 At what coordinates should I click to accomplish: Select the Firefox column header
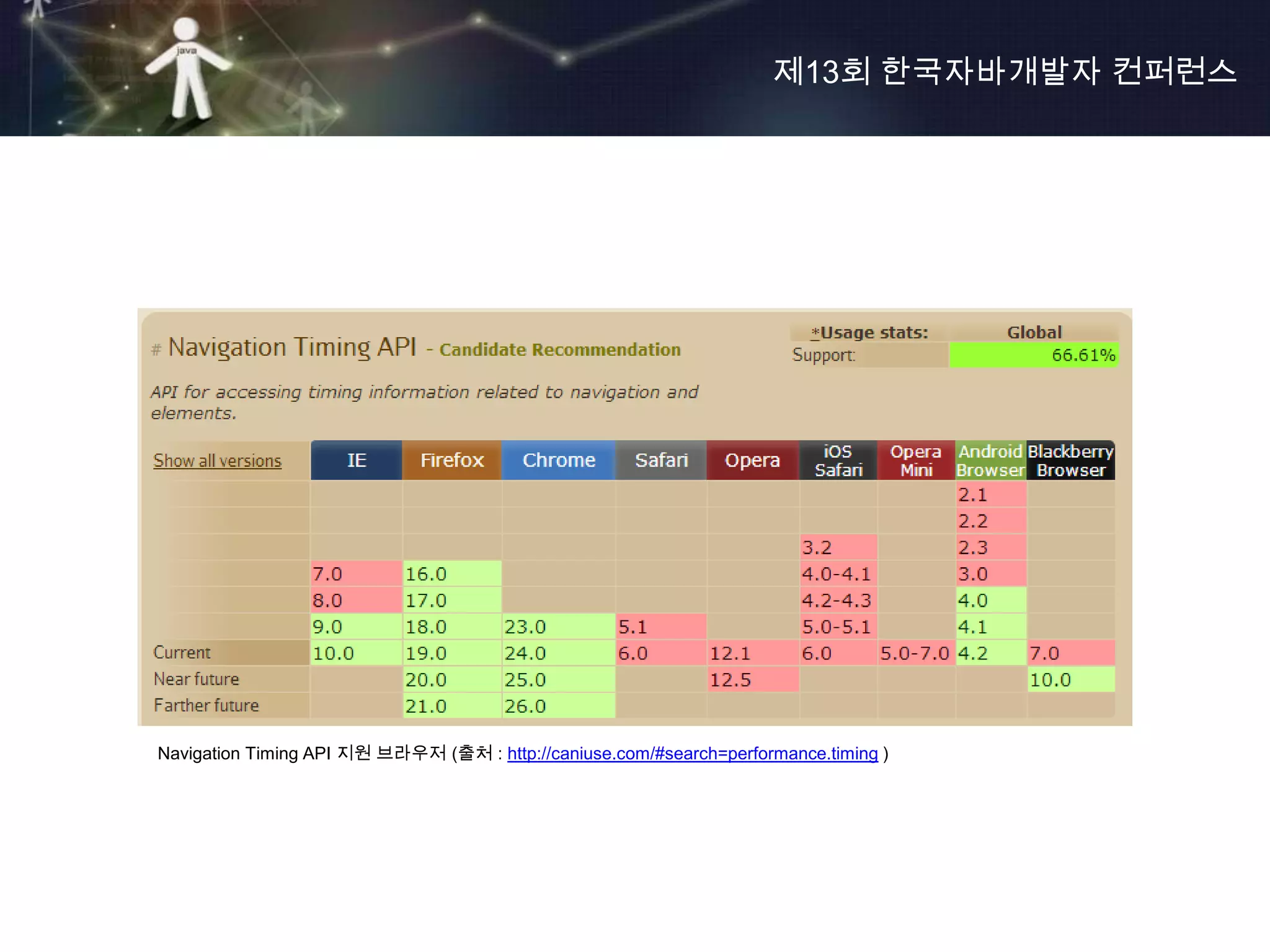(452, 461)
